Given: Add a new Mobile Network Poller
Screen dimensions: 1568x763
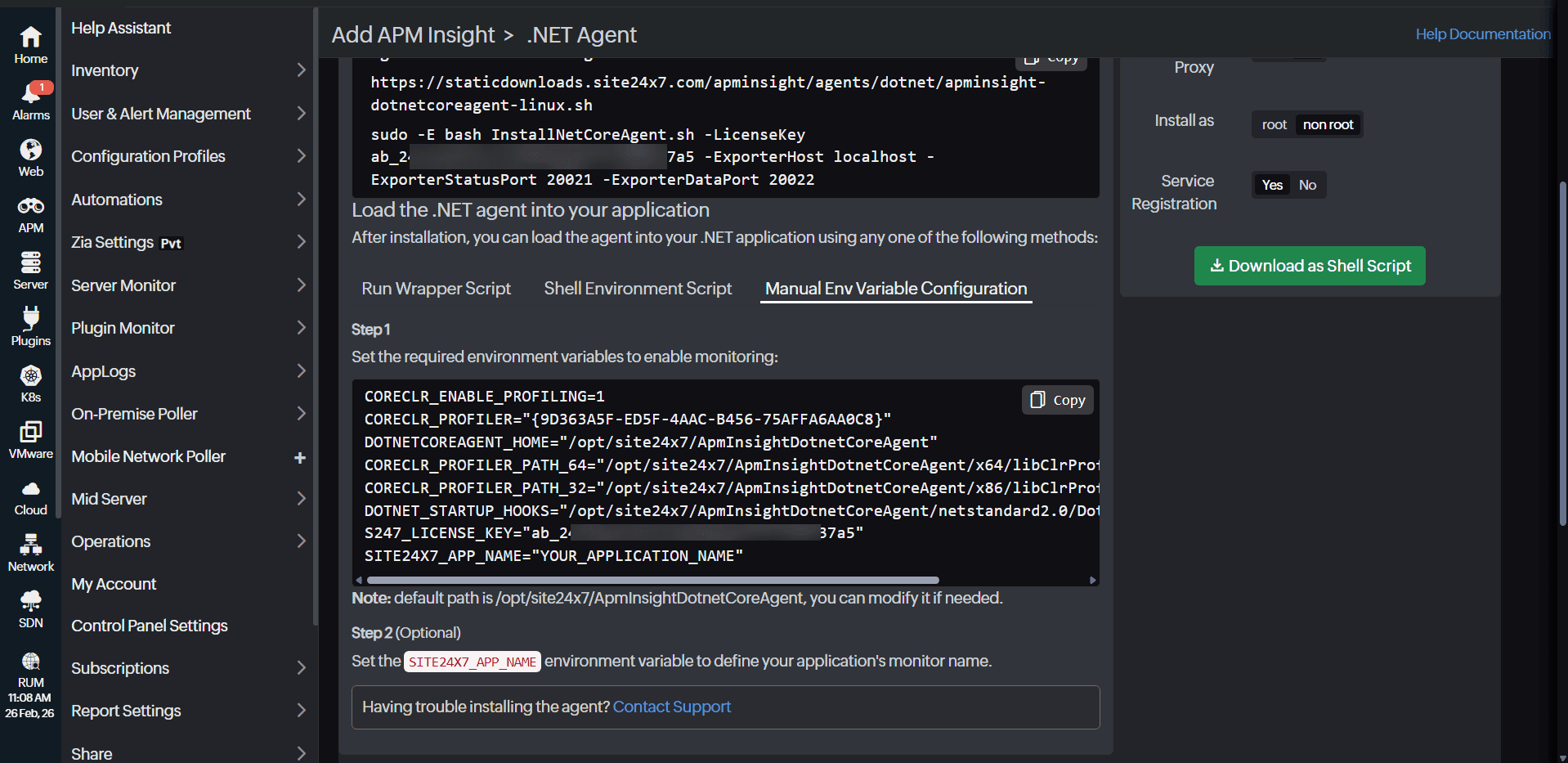Looking at the screenshot, I should coord(301,456).
